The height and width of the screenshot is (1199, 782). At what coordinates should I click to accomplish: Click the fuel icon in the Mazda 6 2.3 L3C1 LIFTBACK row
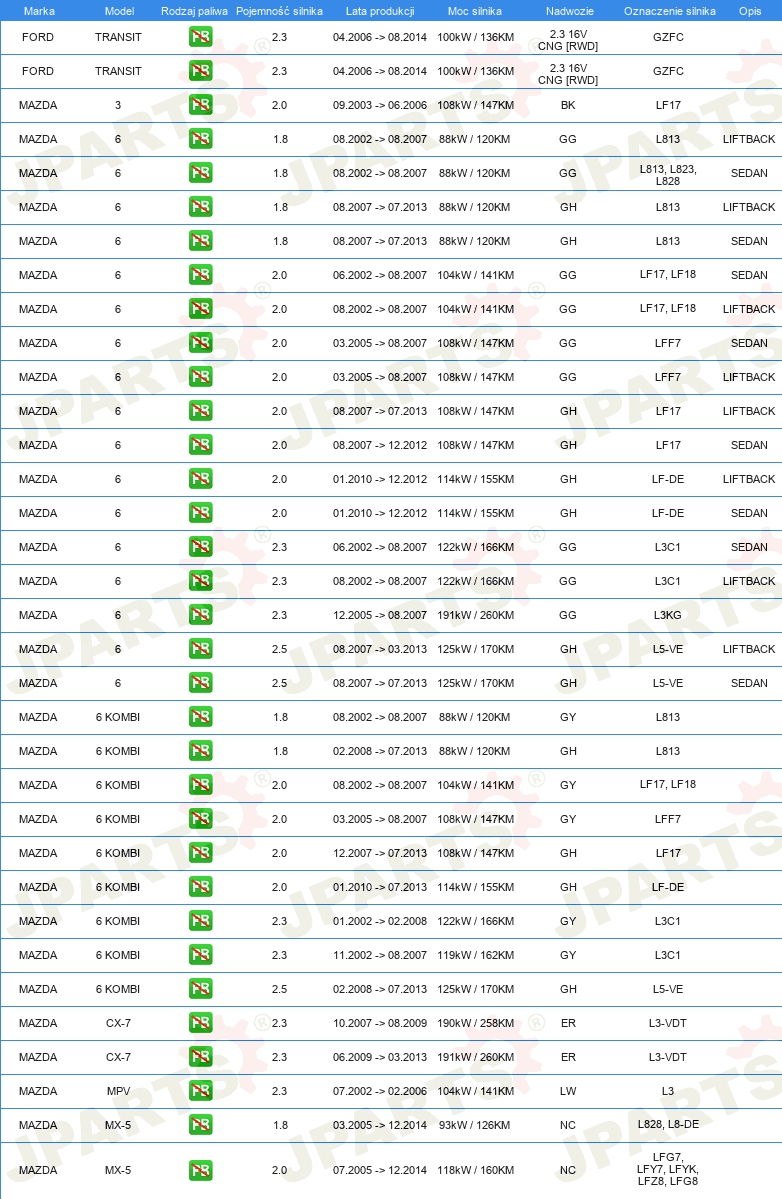(200, 581)
